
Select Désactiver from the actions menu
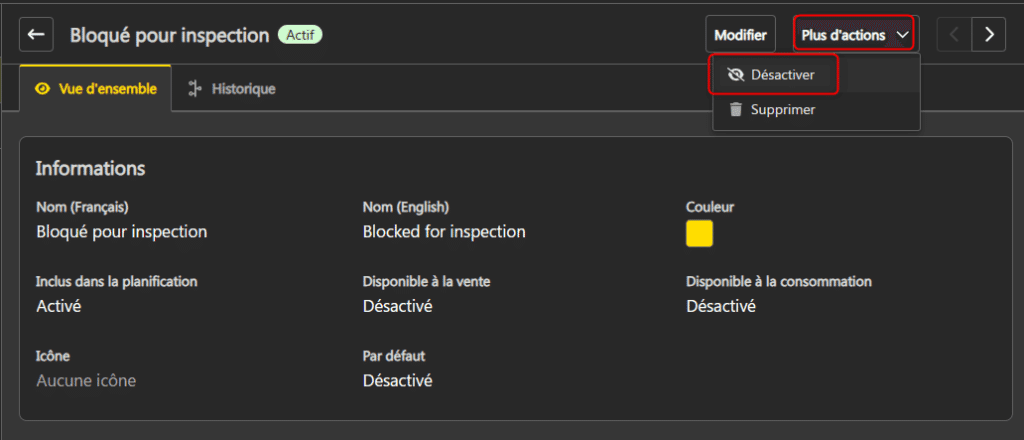782,75
